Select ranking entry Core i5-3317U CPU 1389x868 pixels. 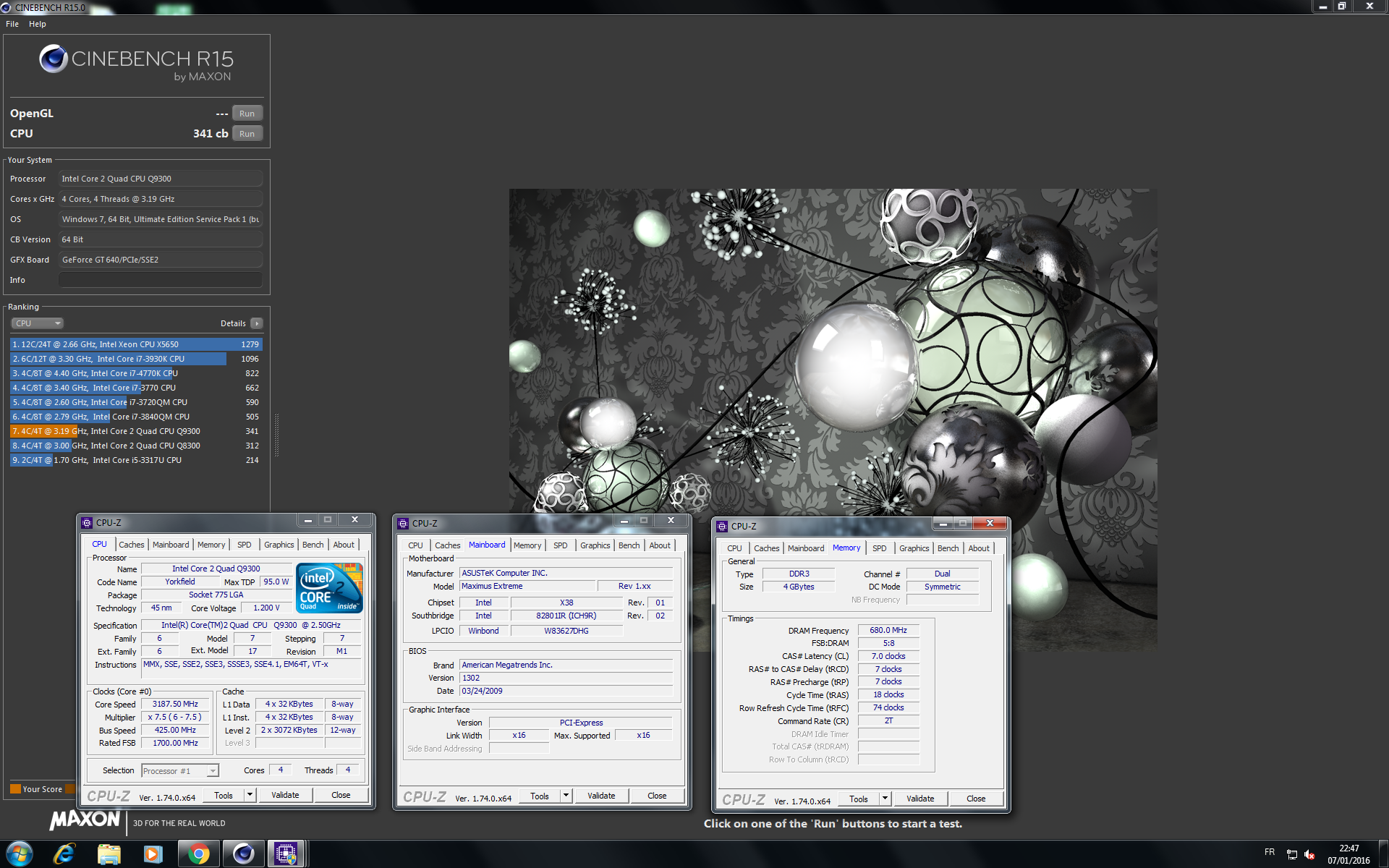(x=136, y=460)
